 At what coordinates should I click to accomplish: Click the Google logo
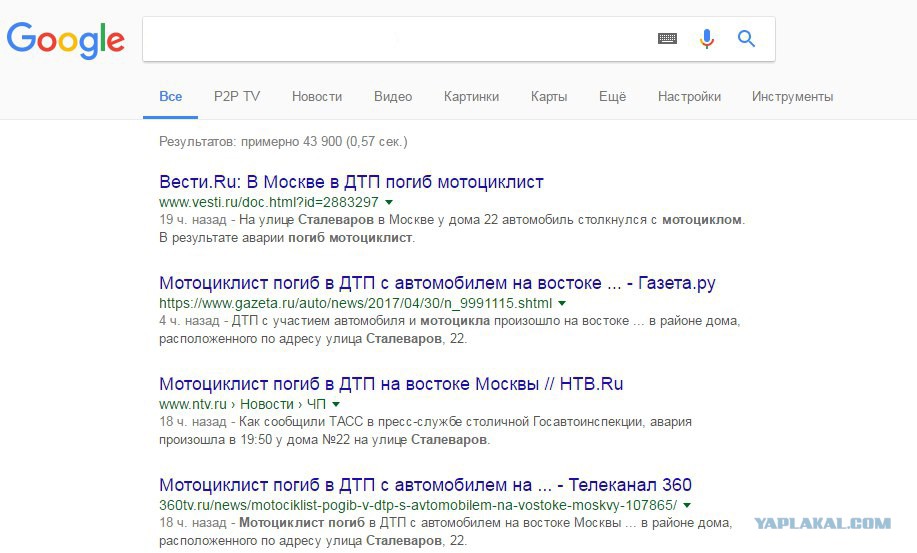pos(66,40)
